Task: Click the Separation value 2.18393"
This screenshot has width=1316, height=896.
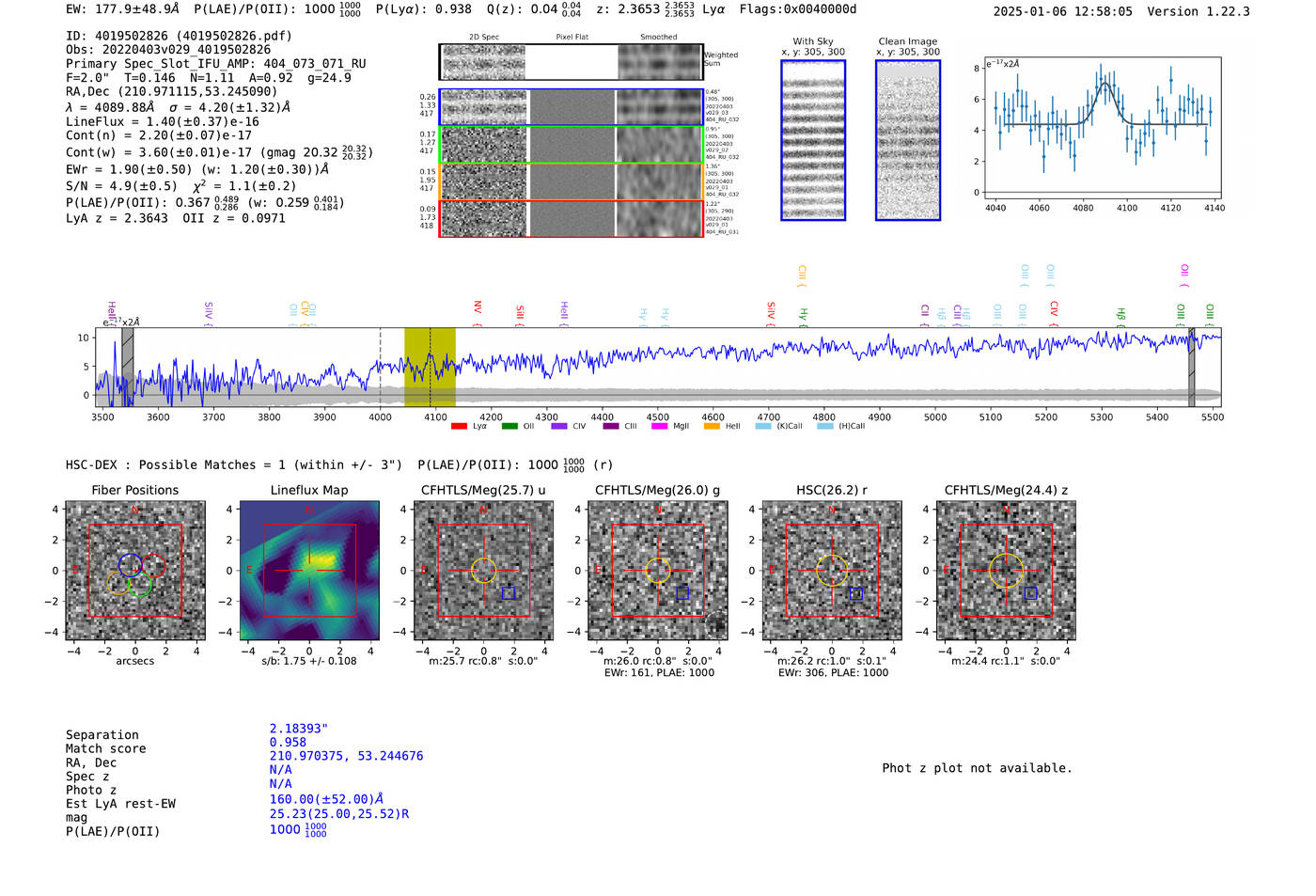Action: coord(299,729)
